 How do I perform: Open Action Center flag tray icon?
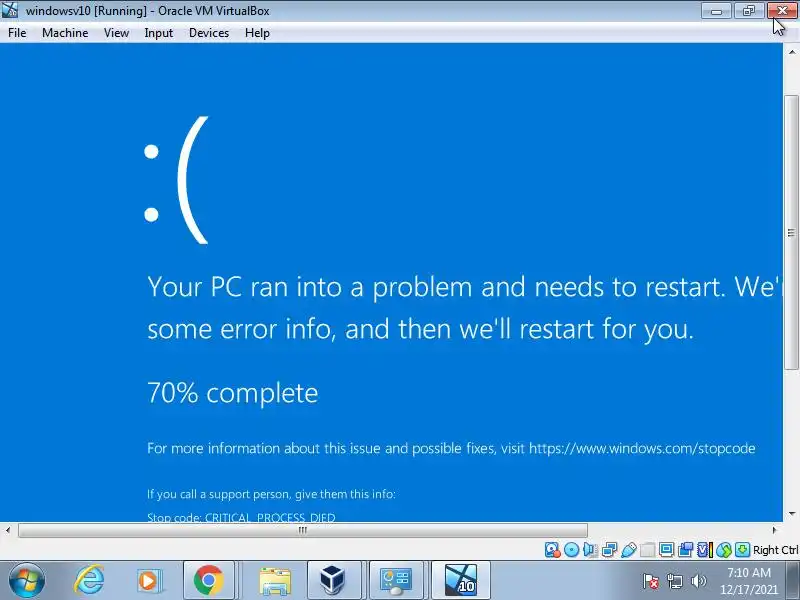(651, 581)
